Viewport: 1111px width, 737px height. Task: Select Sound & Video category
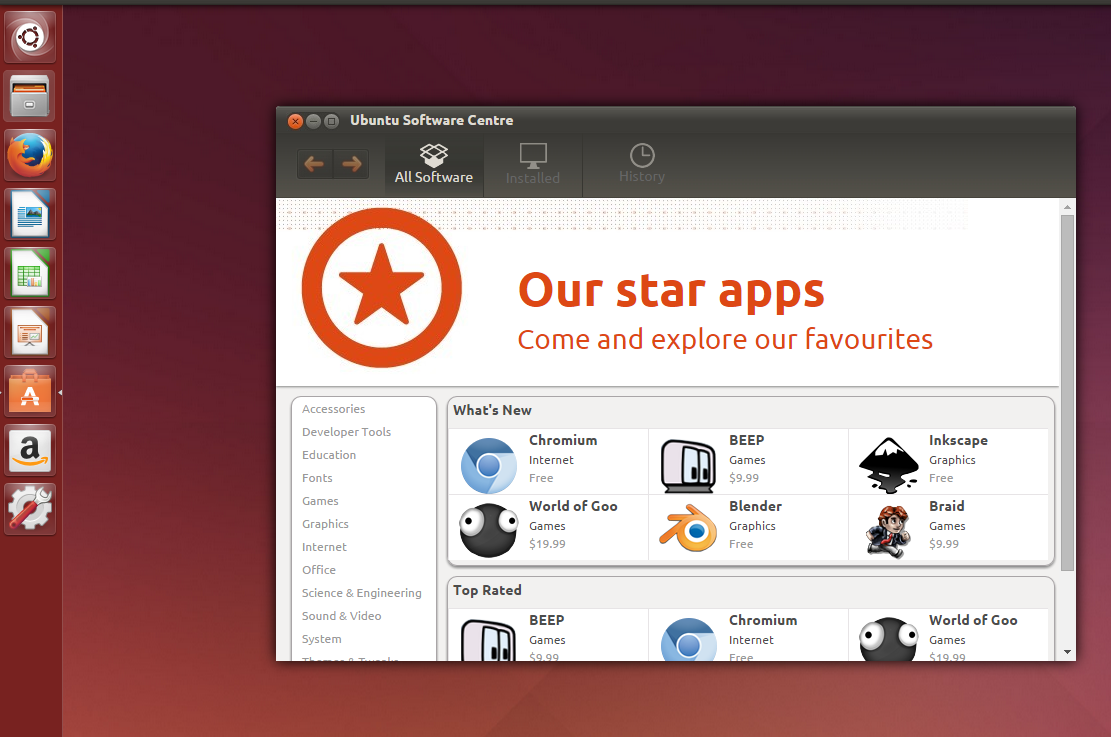(x=342, y=616)
